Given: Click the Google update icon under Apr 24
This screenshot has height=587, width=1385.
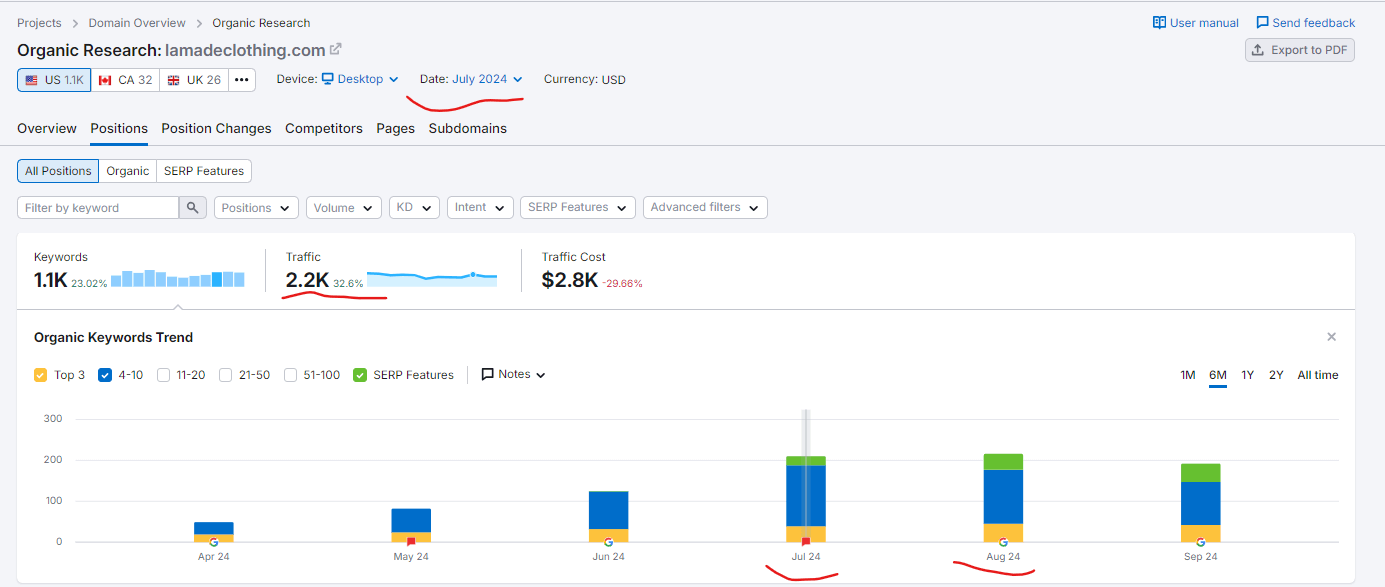Looking at the screenshot, I should point(214,542).
